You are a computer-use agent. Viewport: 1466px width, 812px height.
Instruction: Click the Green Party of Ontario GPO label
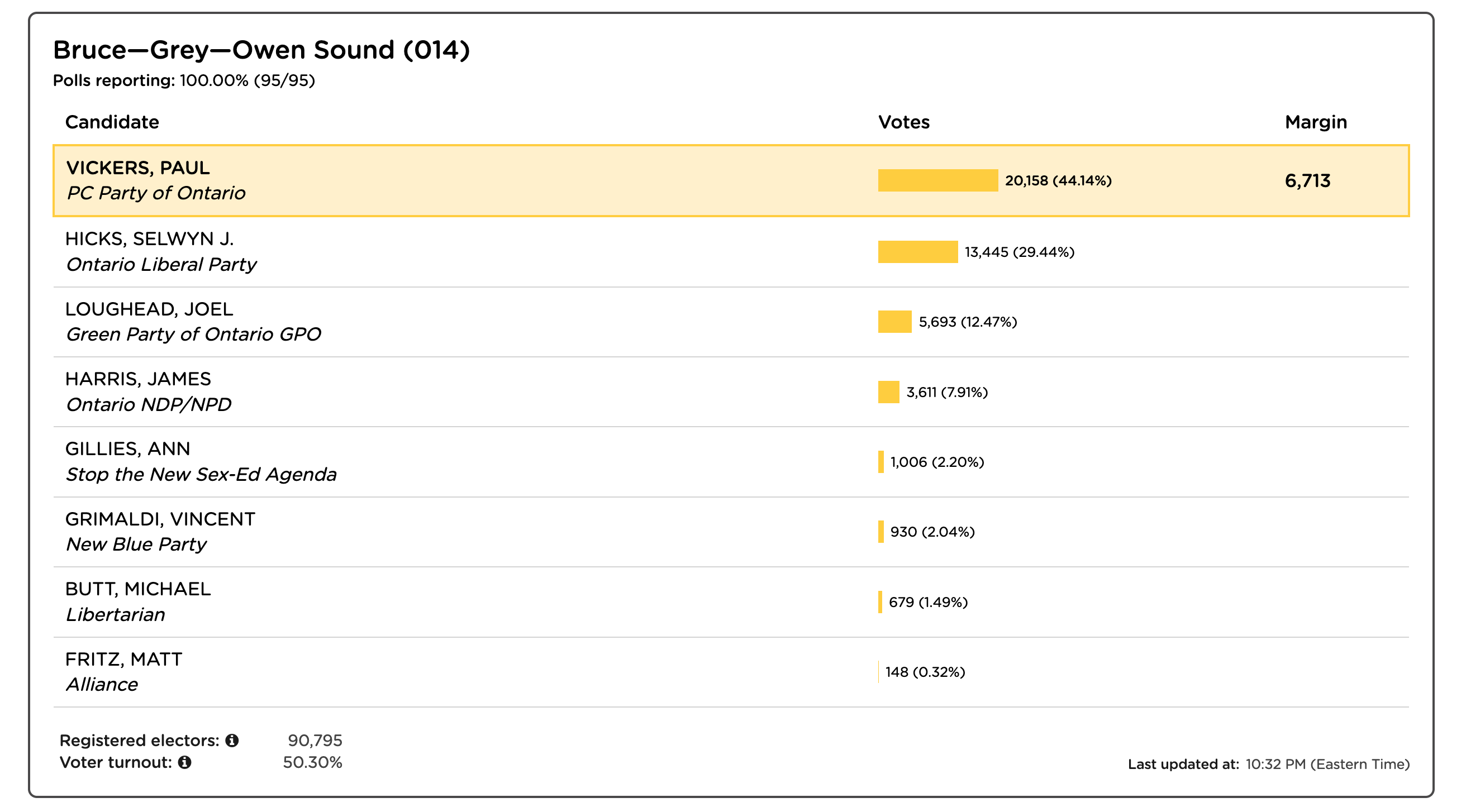tap(193, 335)
